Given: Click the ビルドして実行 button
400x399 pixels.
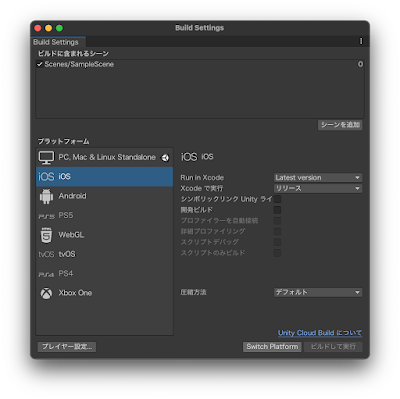Looking at the screenshot, I should click(x=333, y=347).
